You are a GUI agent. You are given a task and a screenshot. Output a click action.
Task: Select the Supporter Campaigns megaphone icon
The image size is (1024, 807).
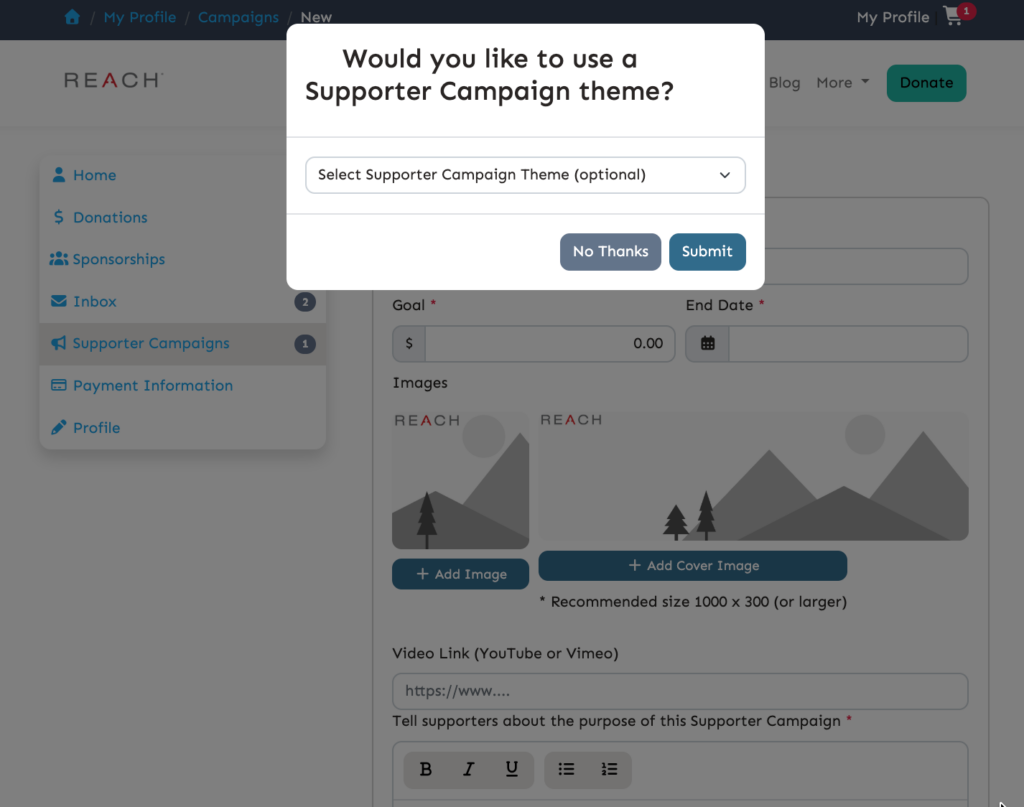click(61, 343)
